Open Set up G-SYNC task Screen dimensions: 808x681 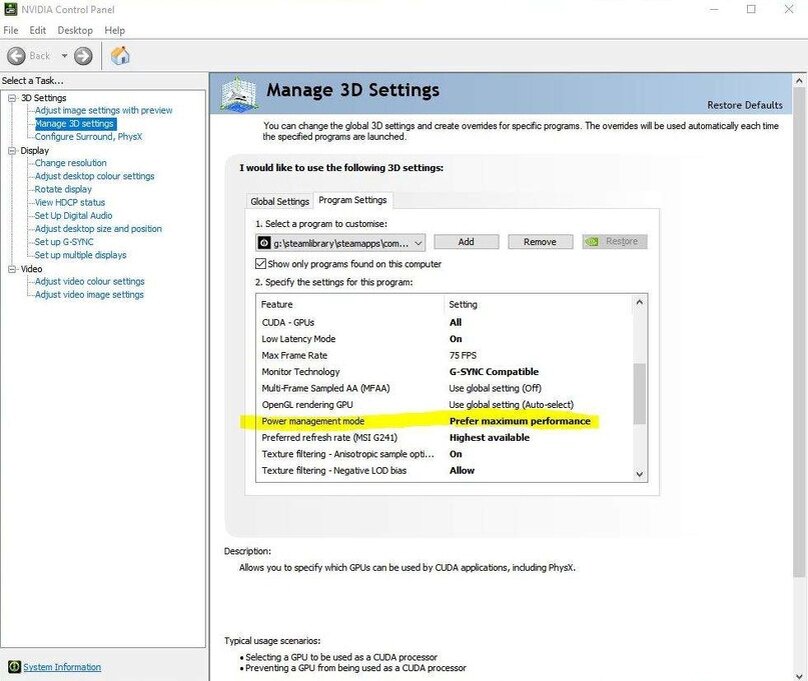point(64,242)
